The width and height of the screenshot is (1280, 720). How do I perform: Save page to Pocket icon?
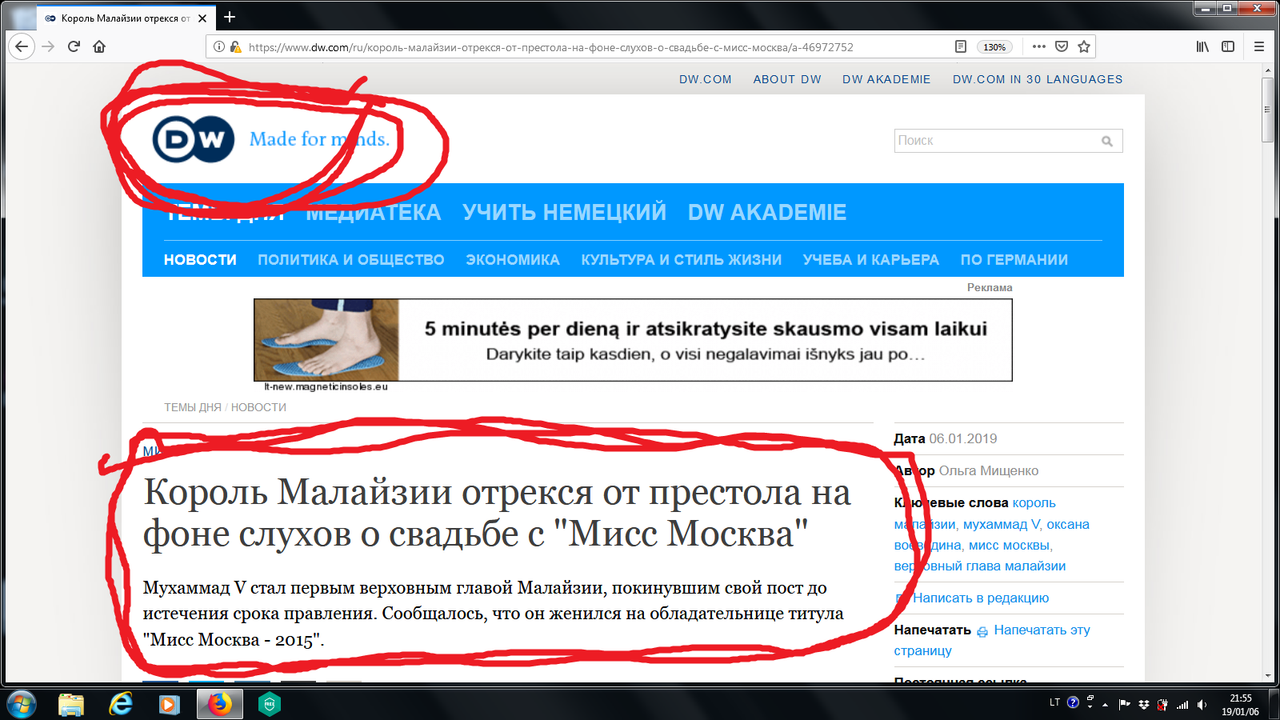(x=1062, y=47)
